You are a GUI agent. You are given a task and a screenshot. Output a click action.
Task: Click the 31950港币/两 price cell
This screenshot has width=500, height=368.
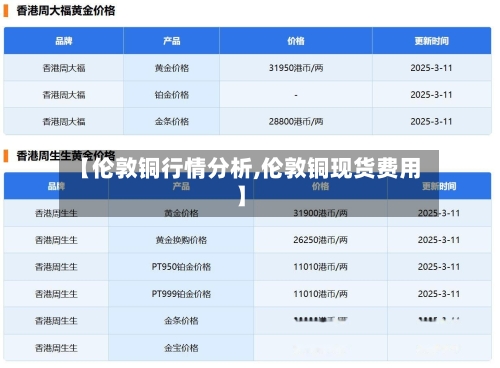(x=296, y=68)
